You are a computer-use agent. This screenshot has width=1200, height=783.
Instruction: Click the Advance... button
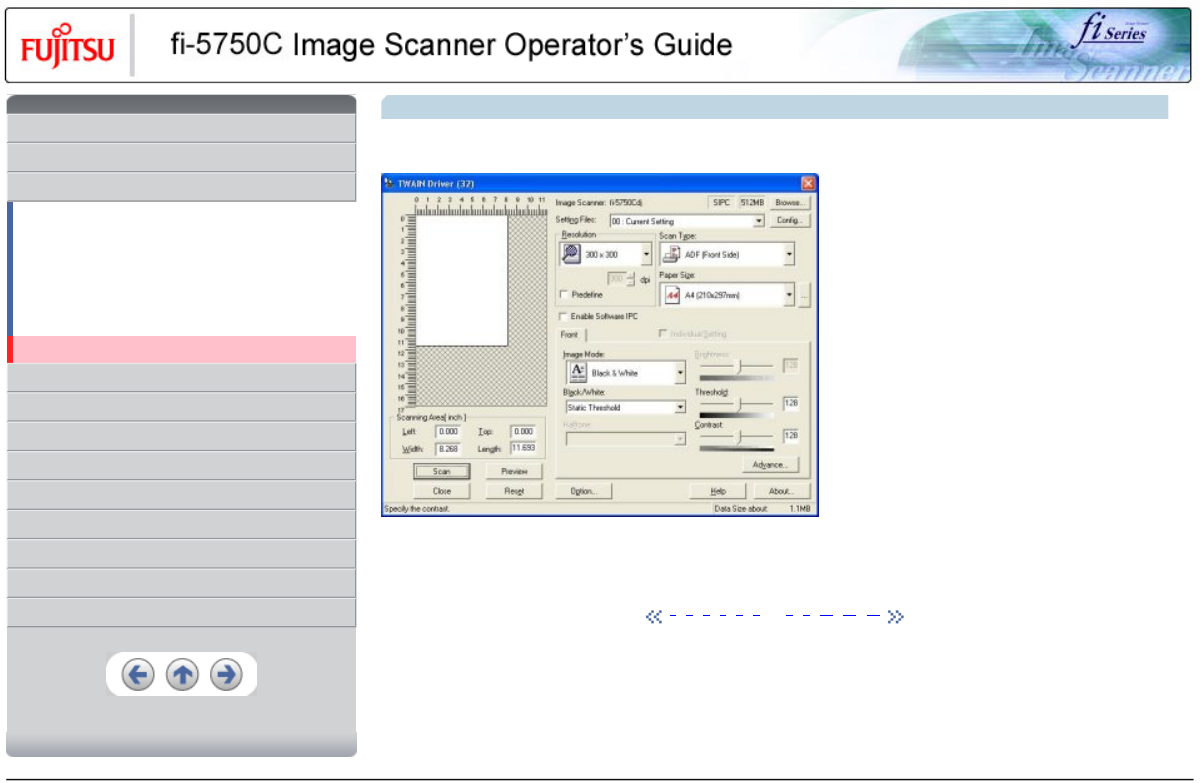coord(770,465)
